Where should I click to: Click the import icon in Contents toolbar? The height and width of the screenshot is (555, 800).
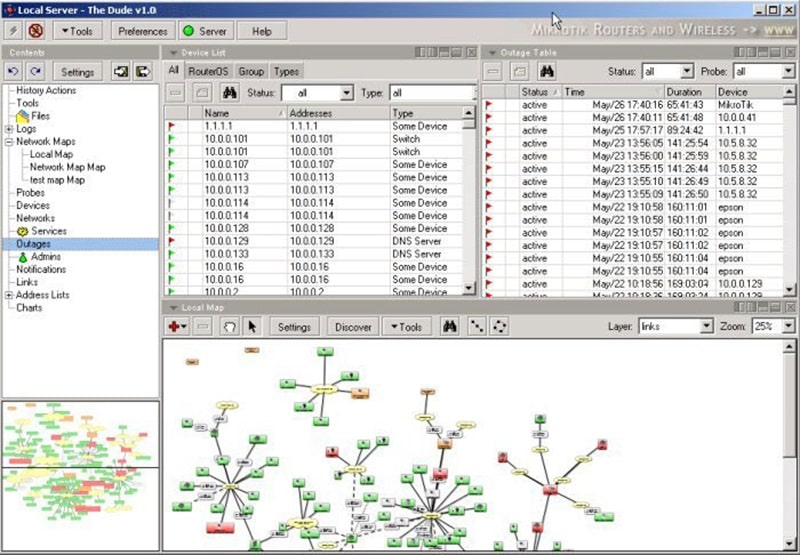point(121,72)
